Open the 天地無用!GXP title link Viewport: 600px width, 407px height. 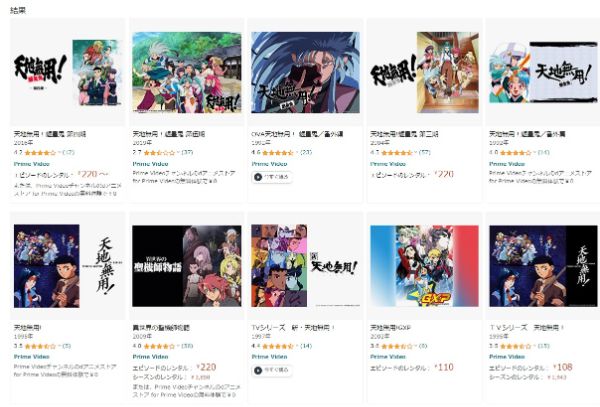[390, 328]
